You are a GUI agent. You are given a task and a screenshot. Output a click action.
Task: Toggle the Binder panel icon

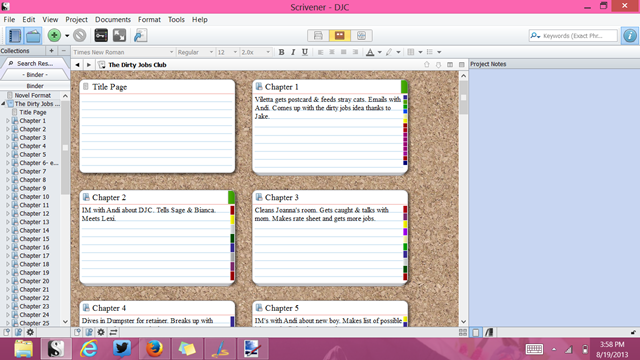click(x=15, y=36)
